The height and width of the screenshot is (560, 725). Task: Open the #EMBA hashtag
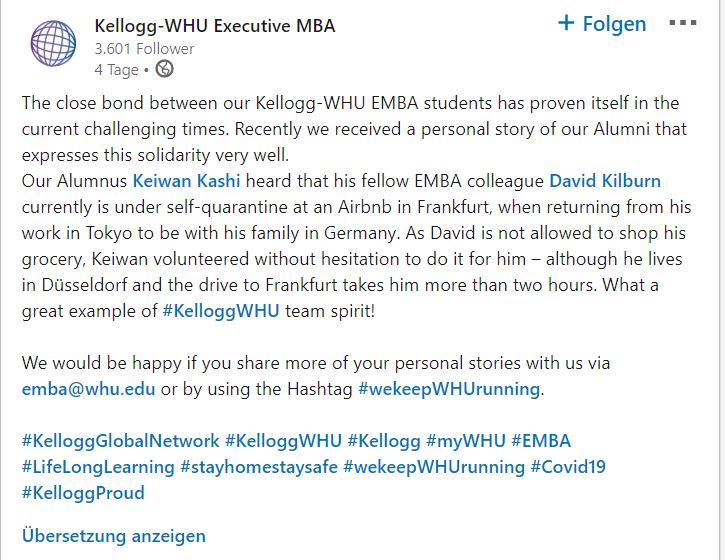pos(541,441)
